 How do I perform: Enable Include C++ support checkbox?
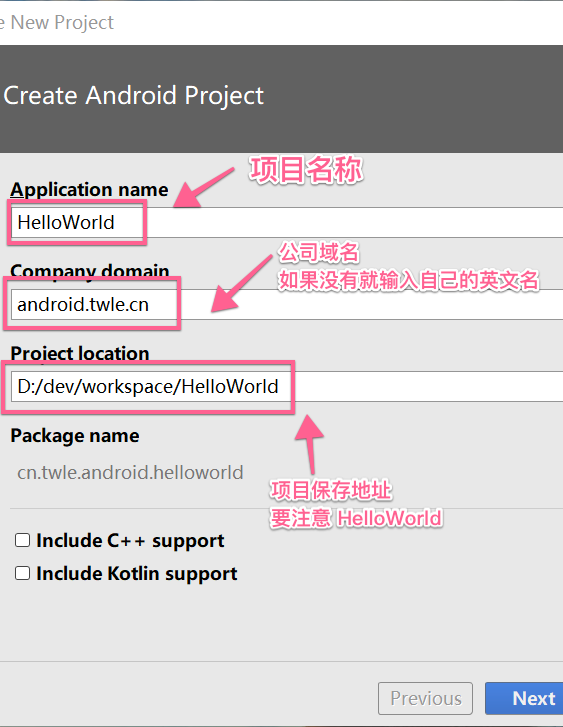point(22,540)
